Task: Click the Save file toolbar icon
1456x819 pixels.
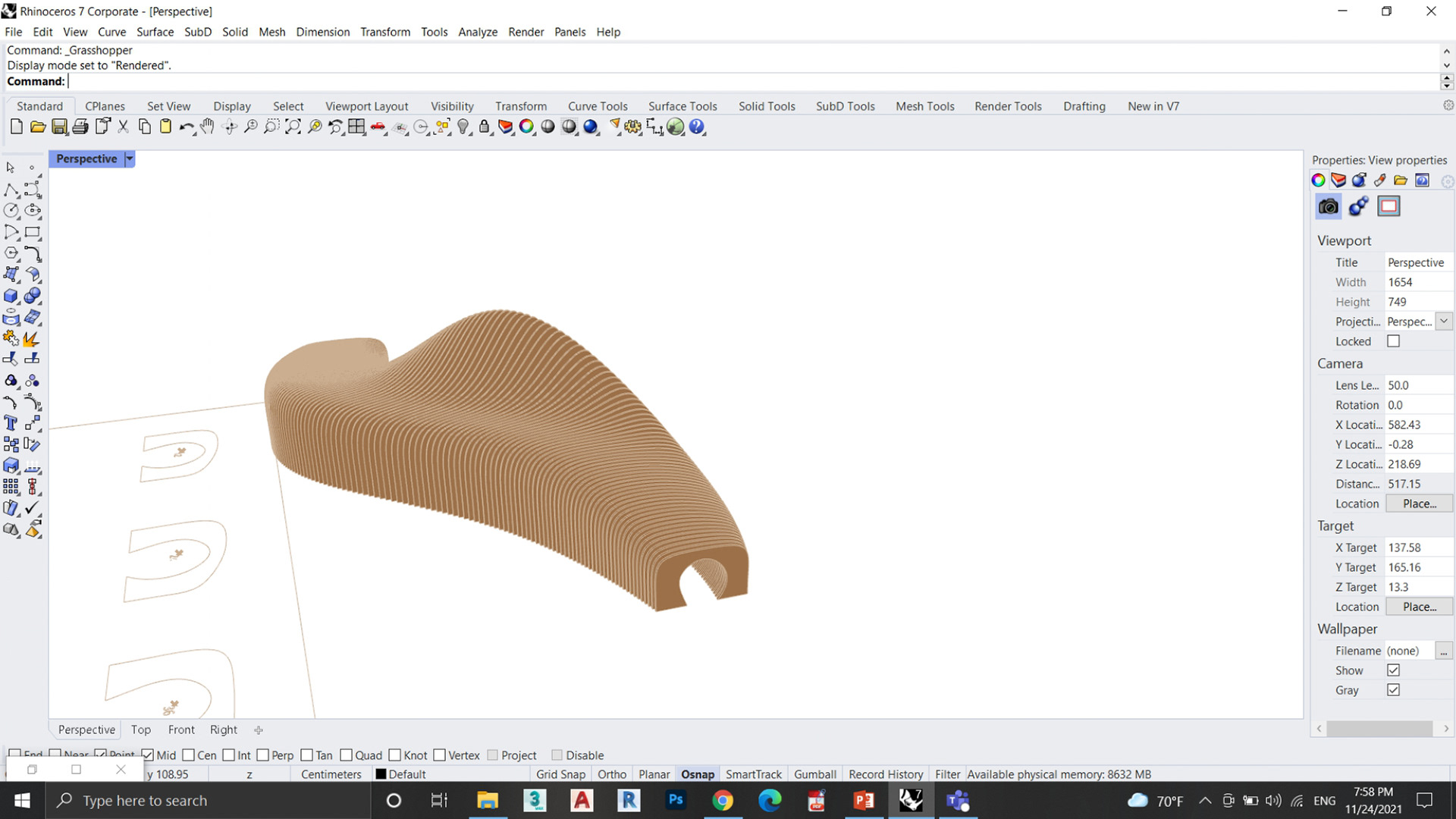Action: click(x=59, y=127)
